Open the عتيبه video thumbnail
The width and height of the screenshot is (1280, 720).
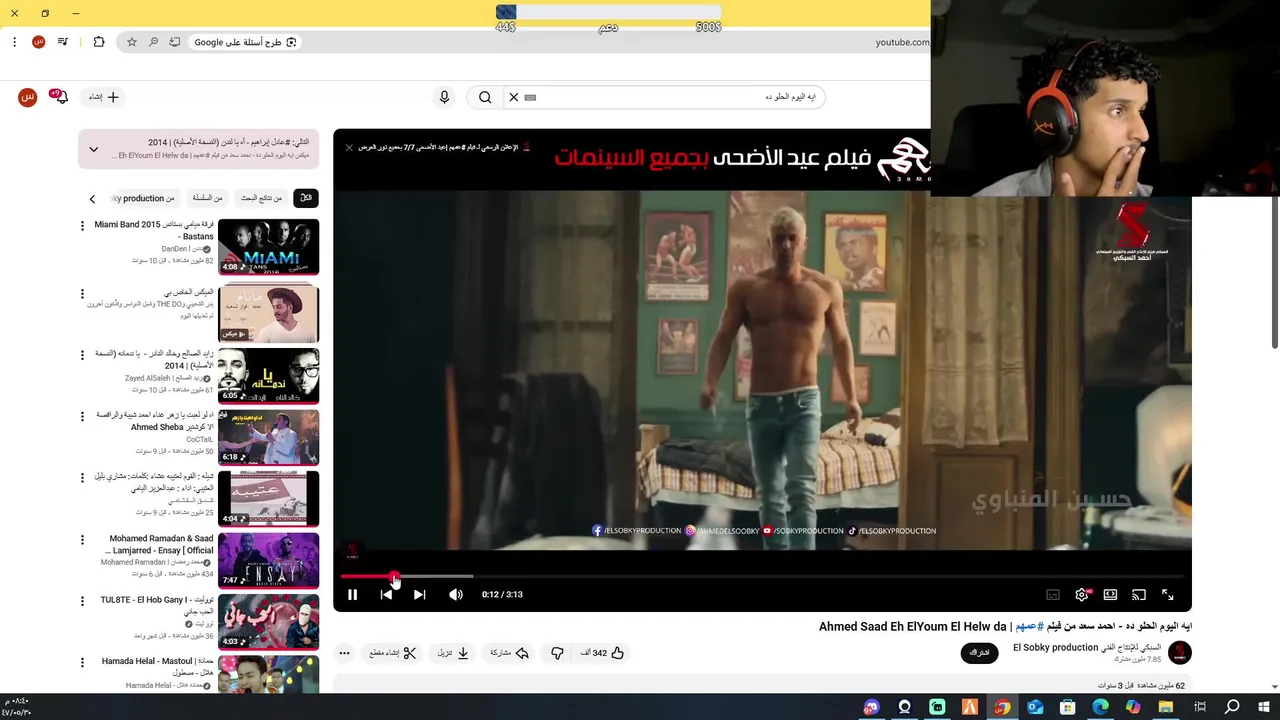click(x=268, y=498)
